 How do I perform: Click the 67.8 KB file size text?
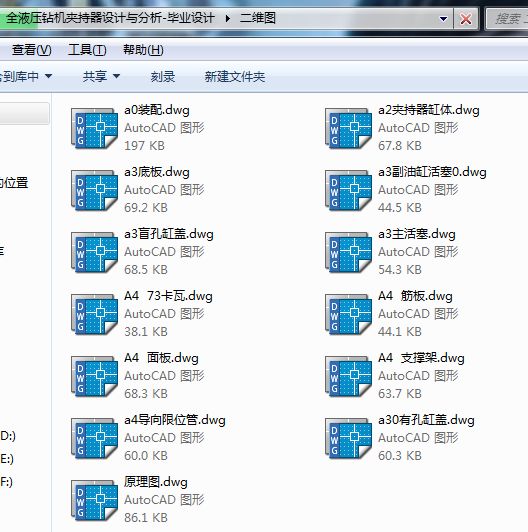pyautogui.click(x=400, y=146)
